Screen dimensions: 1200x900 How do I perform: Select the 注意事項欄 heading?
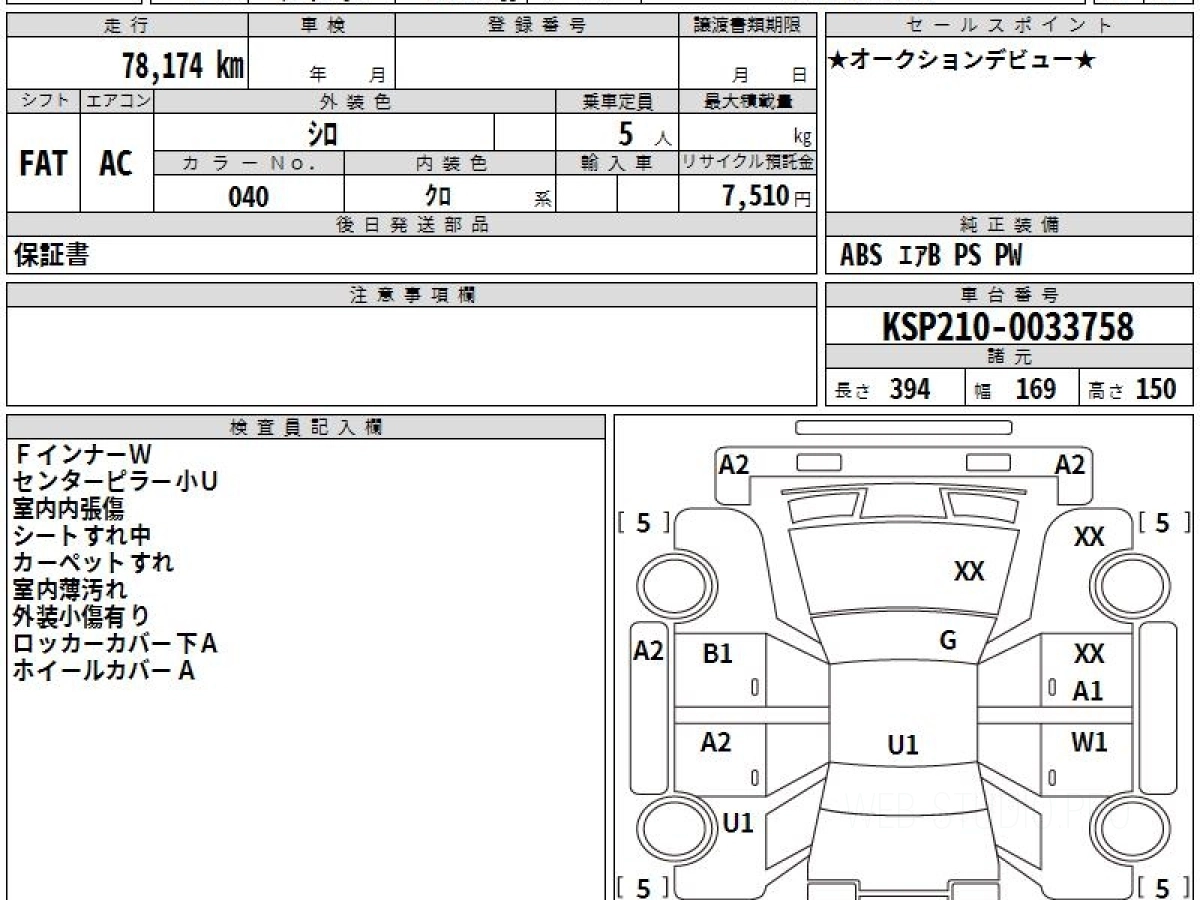[x=411, y=295]
